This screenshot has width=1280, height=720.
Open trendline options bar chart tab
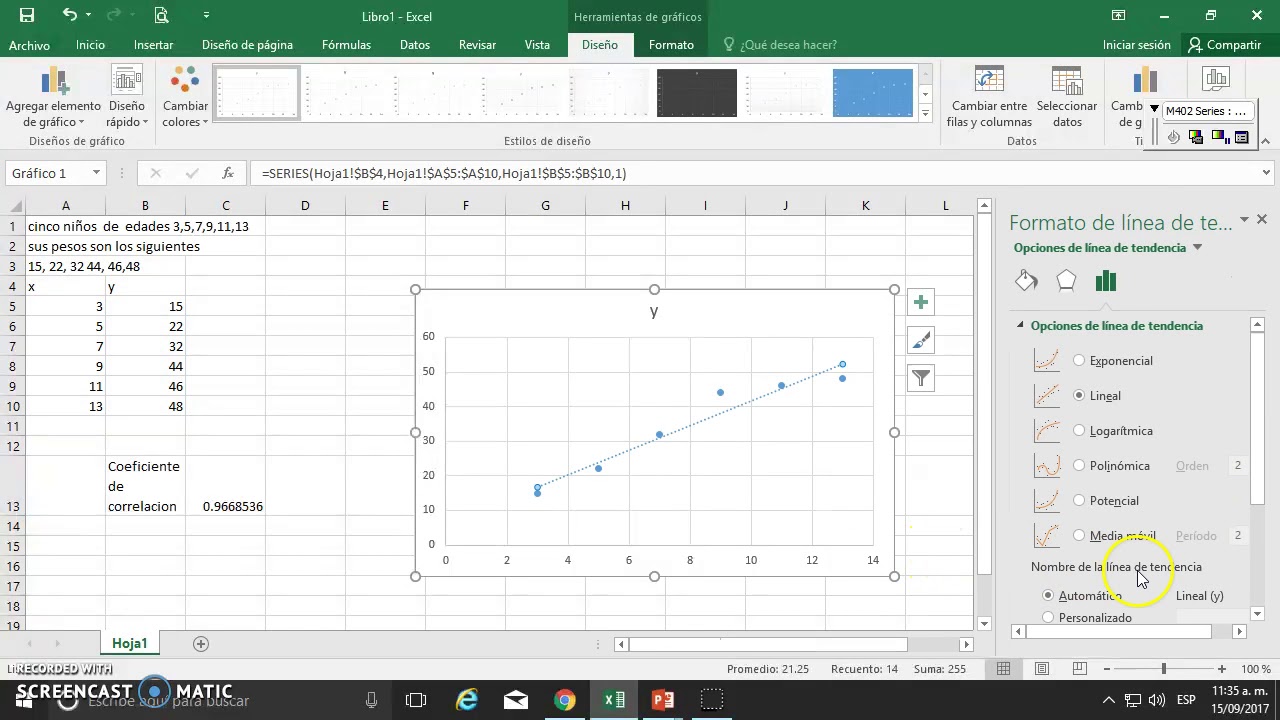point(1105,281)
